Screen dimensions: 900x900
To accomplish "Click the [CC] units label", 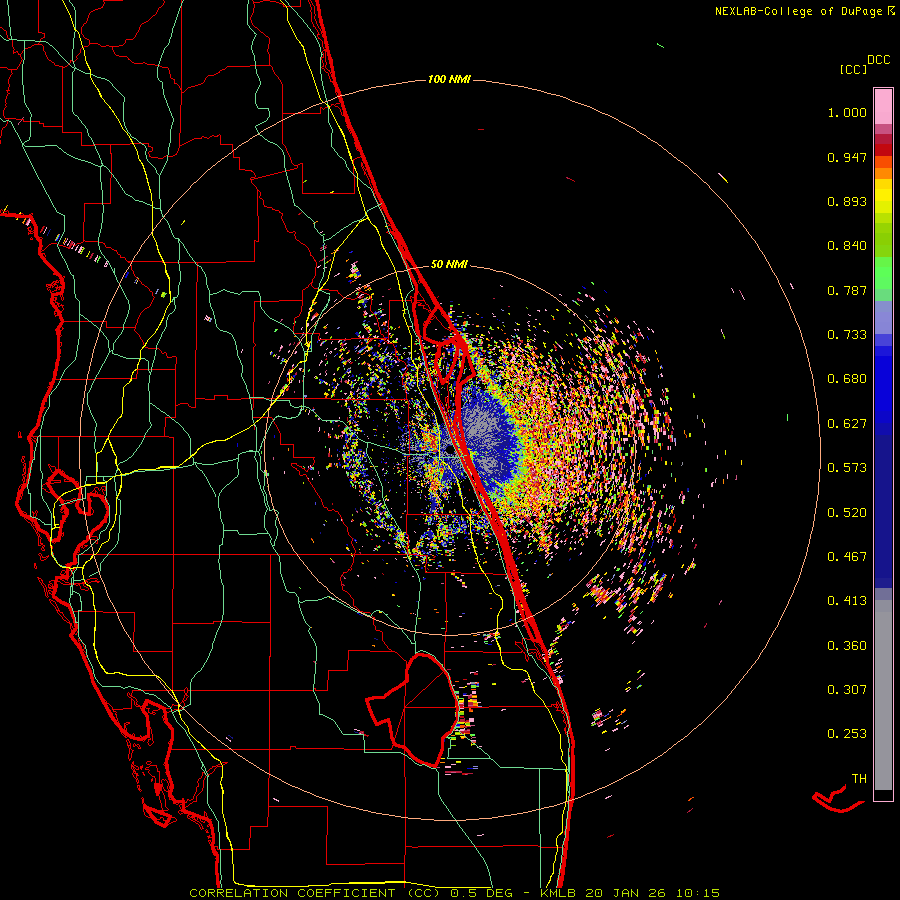I will tap(853, 69).
